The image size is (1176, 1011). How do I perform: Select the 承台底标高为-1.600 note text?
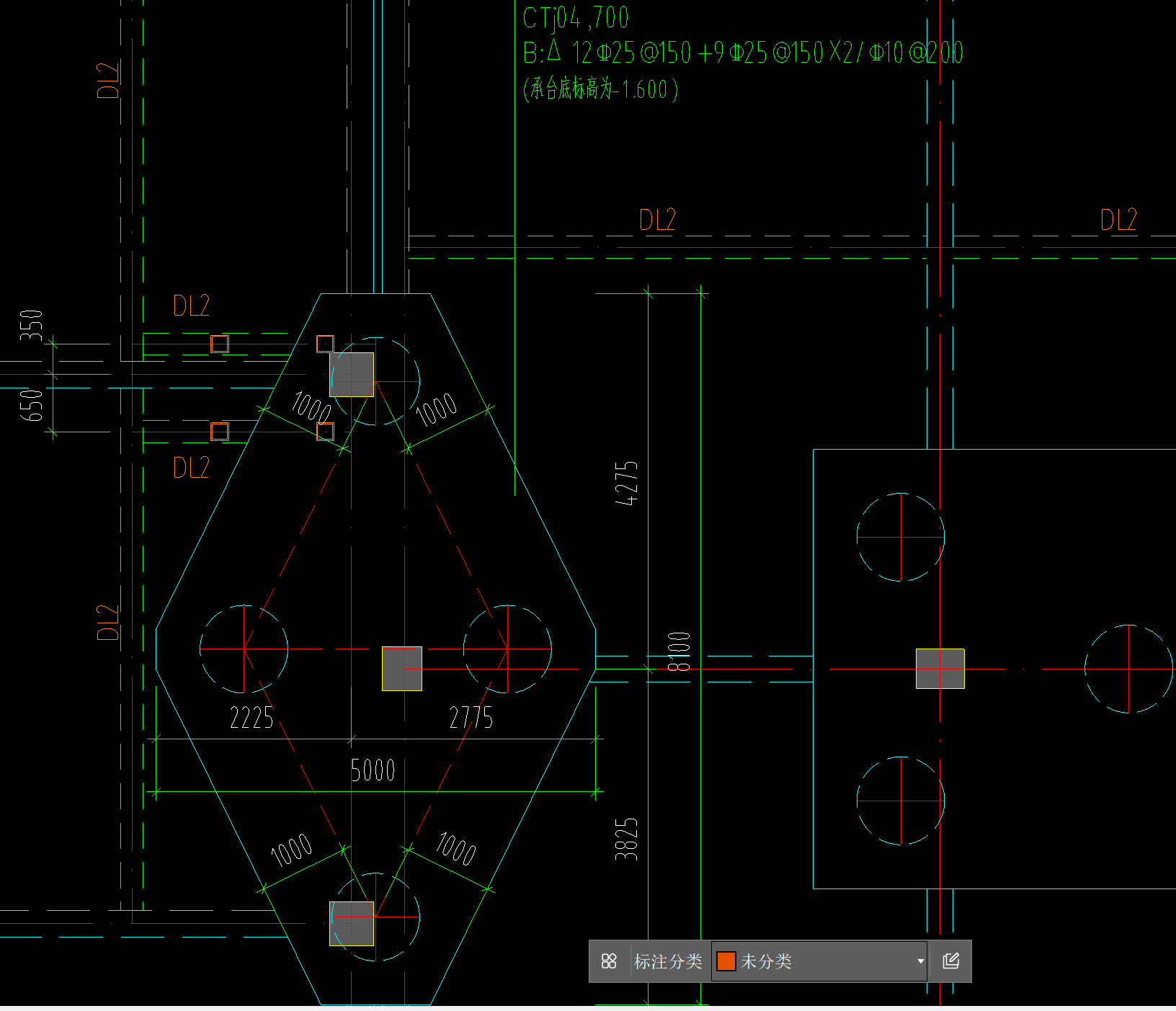[x=600, y=89]
